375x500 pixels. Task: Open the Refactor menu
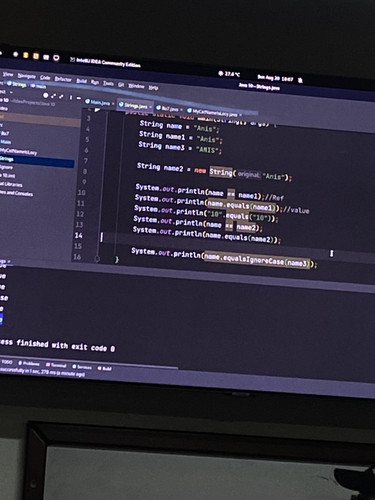pos(63,79)
